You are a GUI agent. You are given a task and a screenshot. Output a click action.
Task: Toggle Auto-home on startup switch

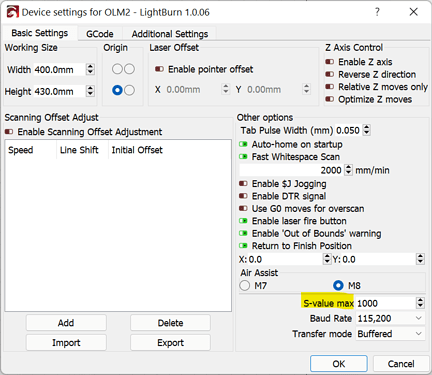[x=243, y=144]
